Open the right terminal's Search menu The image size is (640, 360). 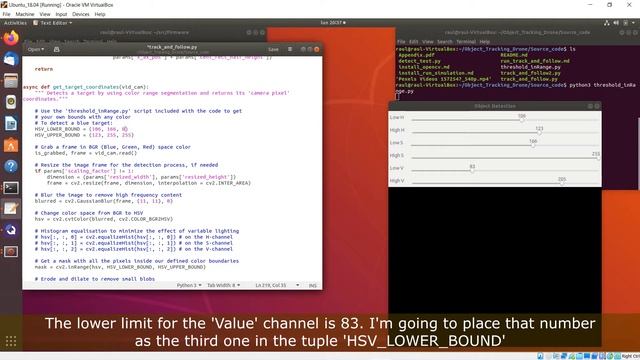click(x=444, y=42)
